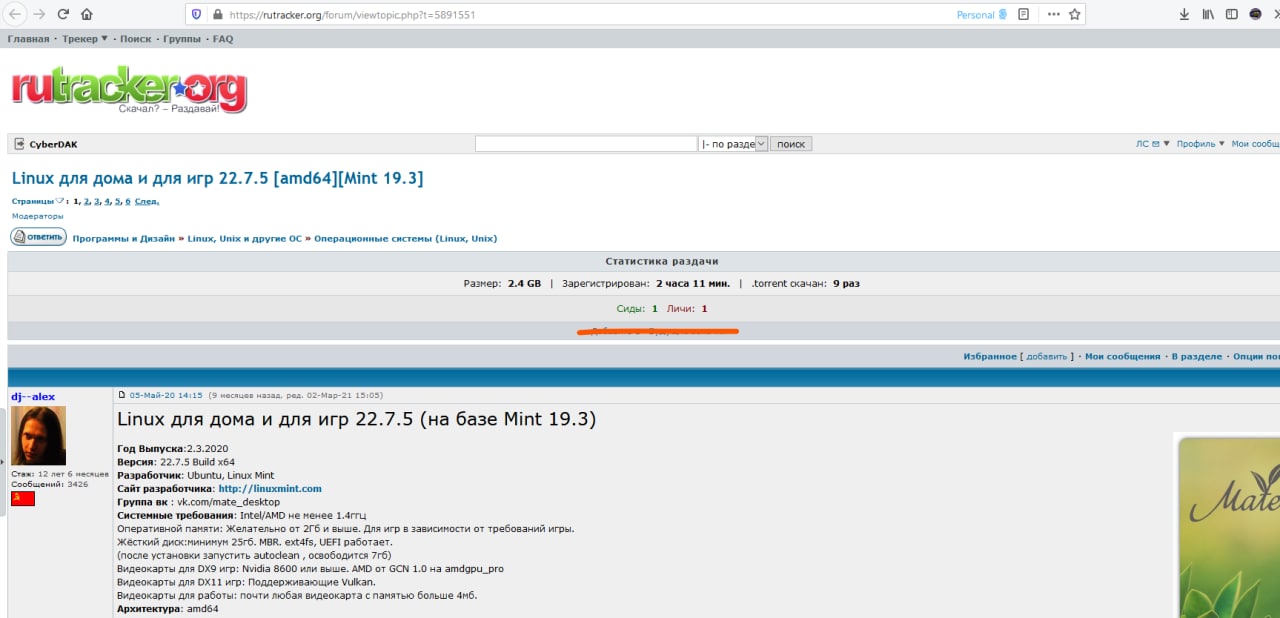Viewport: 1280px width, 618px height.
Task: Click the rutracker.org logo
Action: coord(129,88)
